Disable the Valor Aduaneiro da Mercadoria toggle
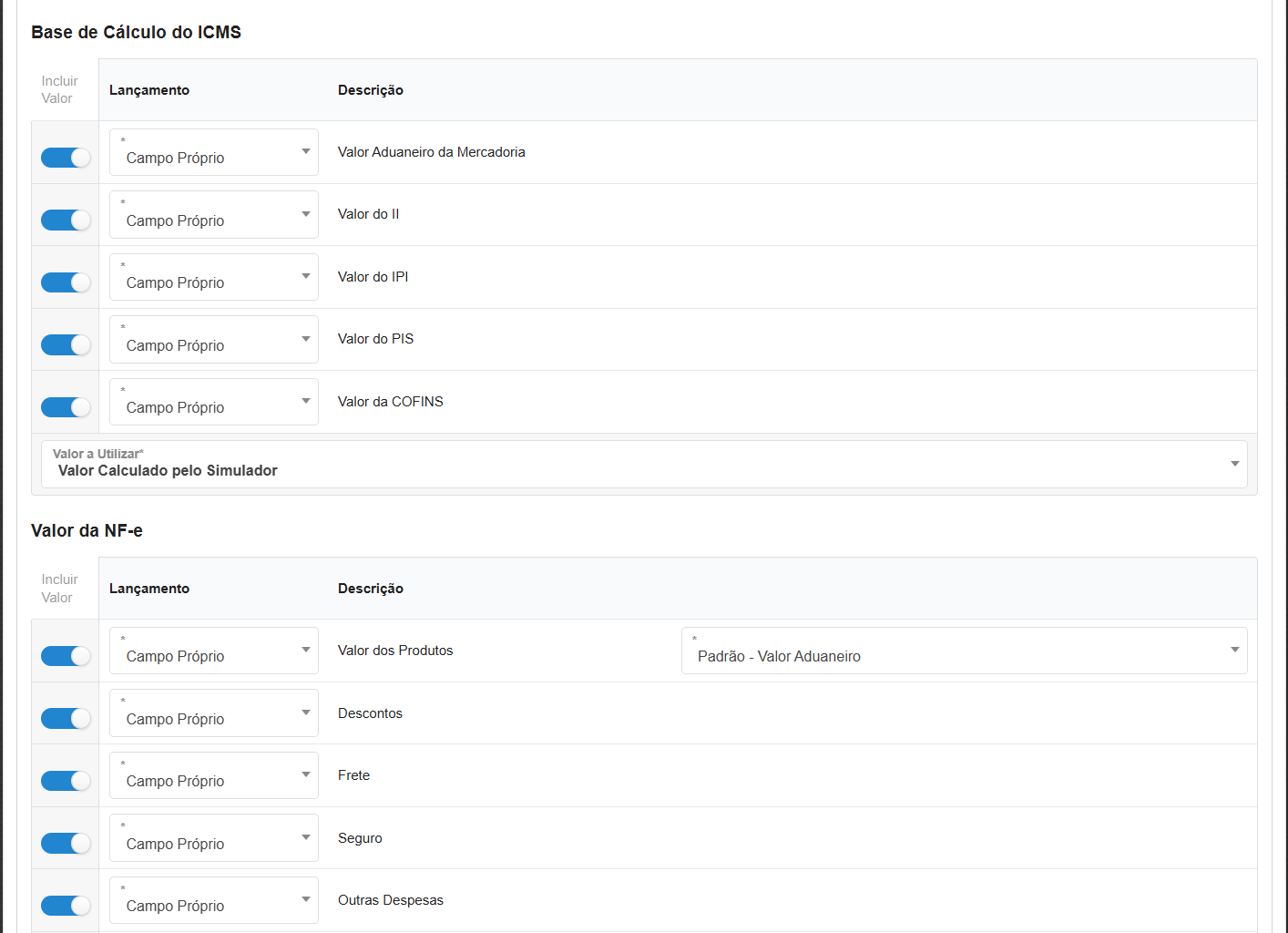This screenshot has height=933, width=1288. pos(66,158)
